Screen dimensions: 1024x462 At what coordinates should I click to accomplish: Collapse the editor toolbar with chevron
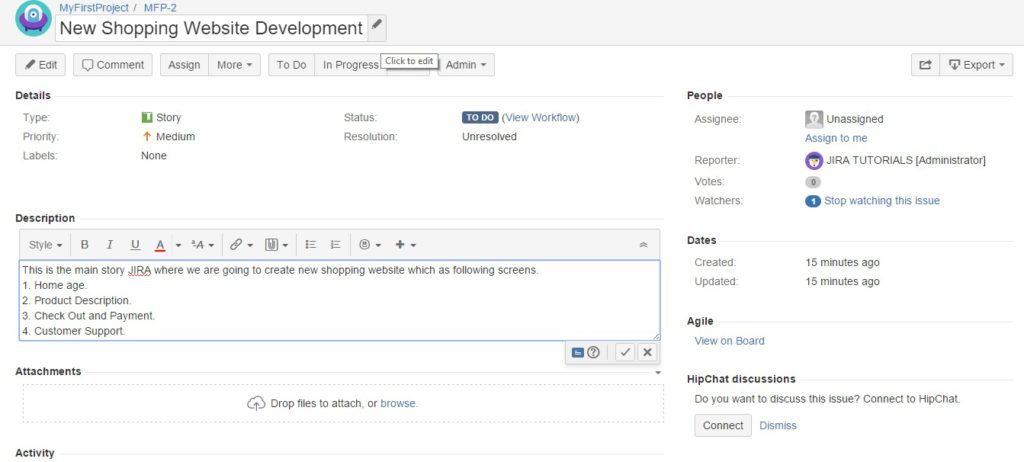pos(643,245)
